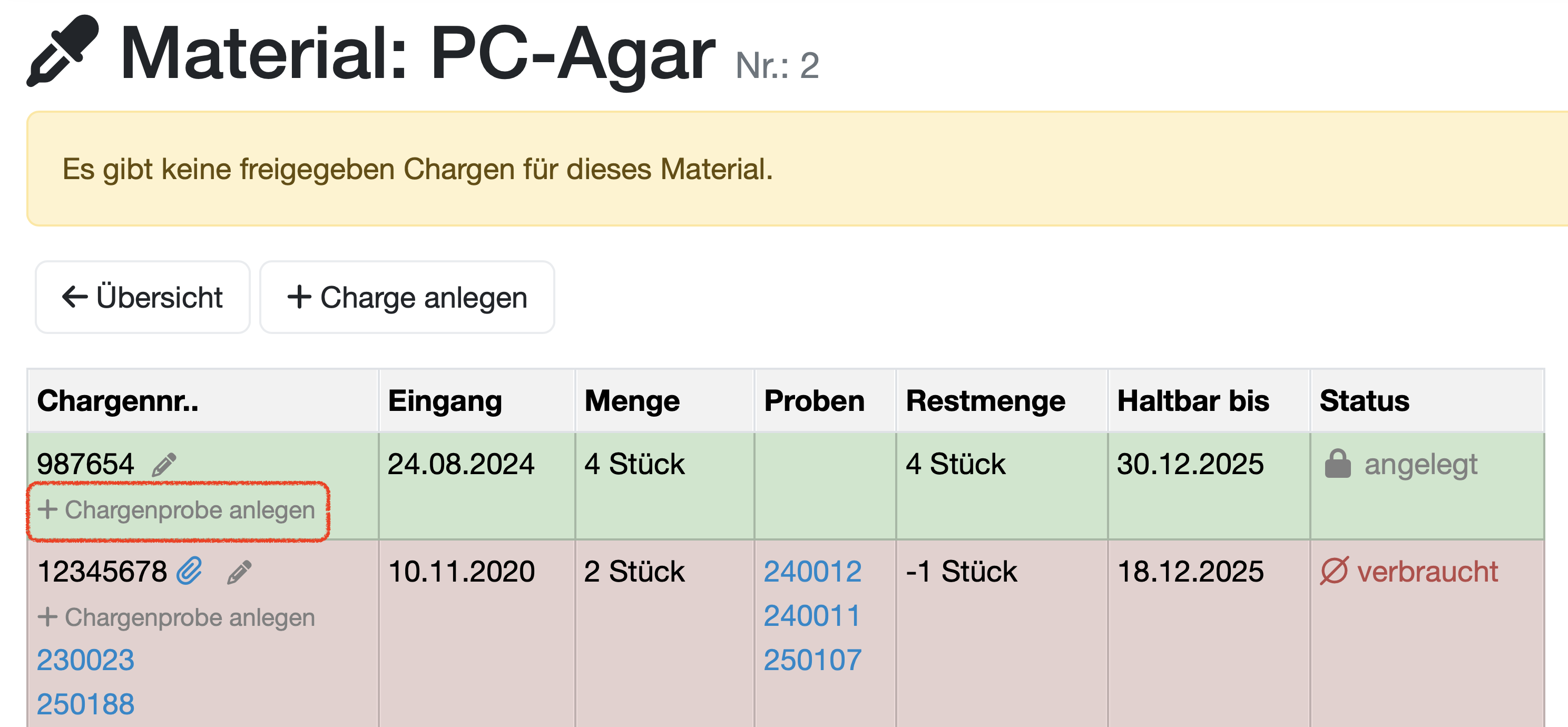
Task: Click the Restmenge column header
Action: point(985,401)
